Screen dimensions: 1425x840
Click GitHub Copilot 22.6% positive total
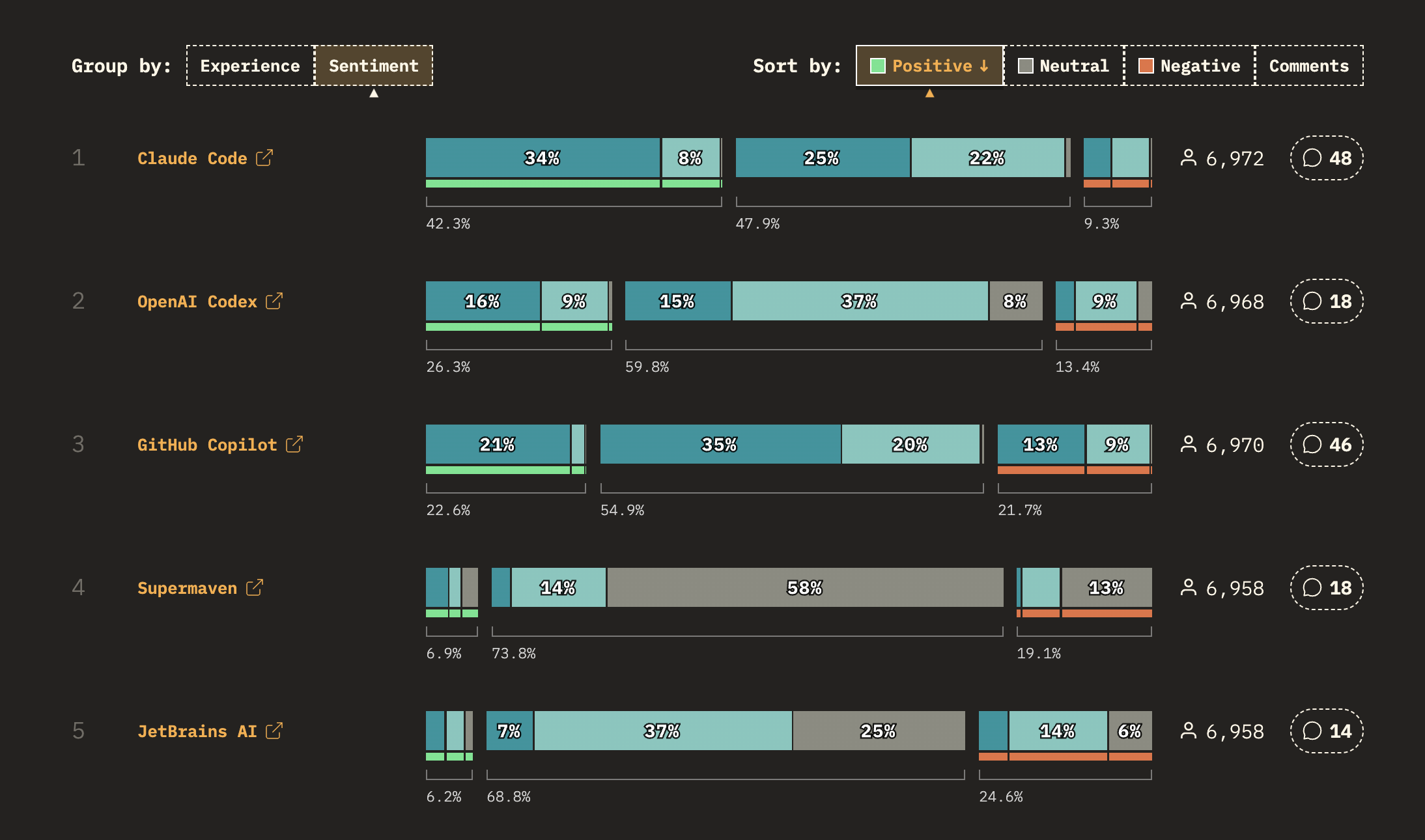(x=448, y=510)
